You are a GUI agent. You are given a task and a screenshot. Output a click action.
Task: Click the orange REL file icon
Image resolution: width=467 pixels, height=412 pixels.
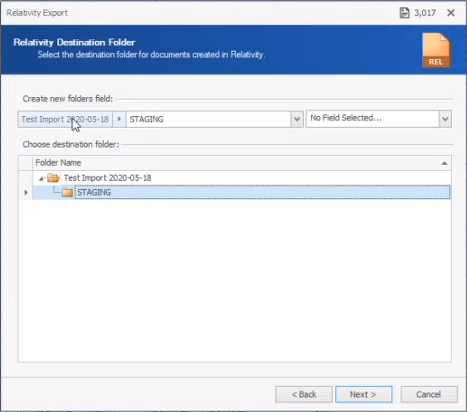tap(436, 50)
